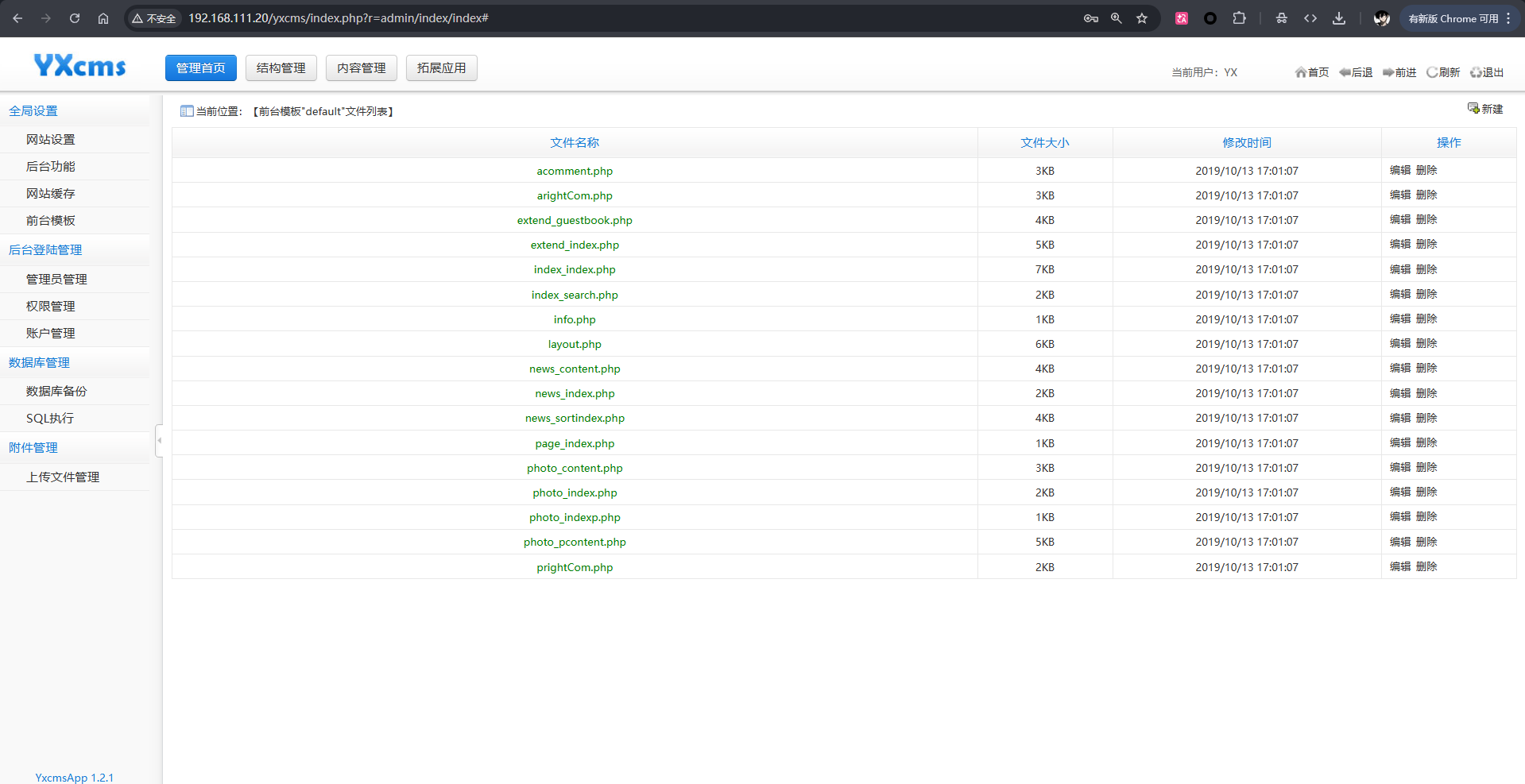Open 内容管理 tab
This screenshot has height=784, width=1525.
coord(362,68)
